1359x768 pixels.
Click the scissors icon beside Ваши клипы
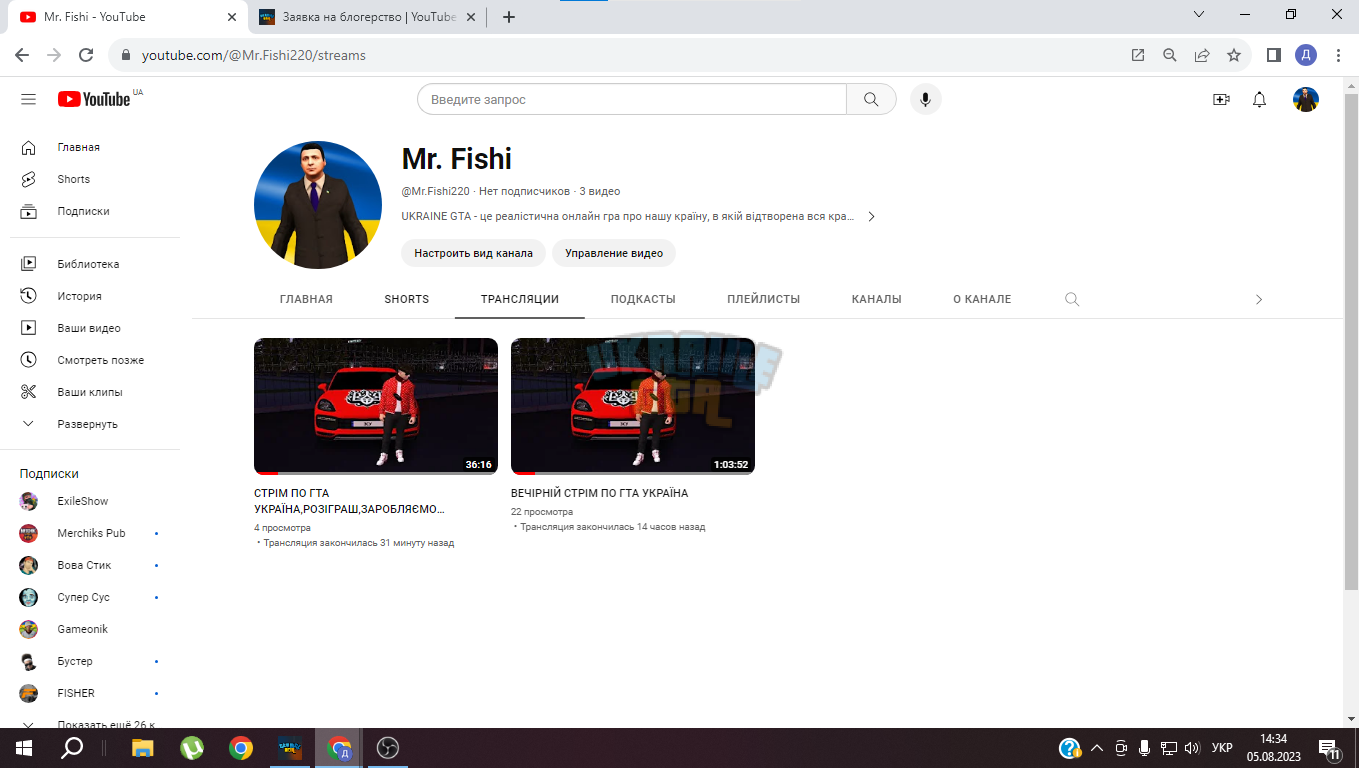point(29,392)
